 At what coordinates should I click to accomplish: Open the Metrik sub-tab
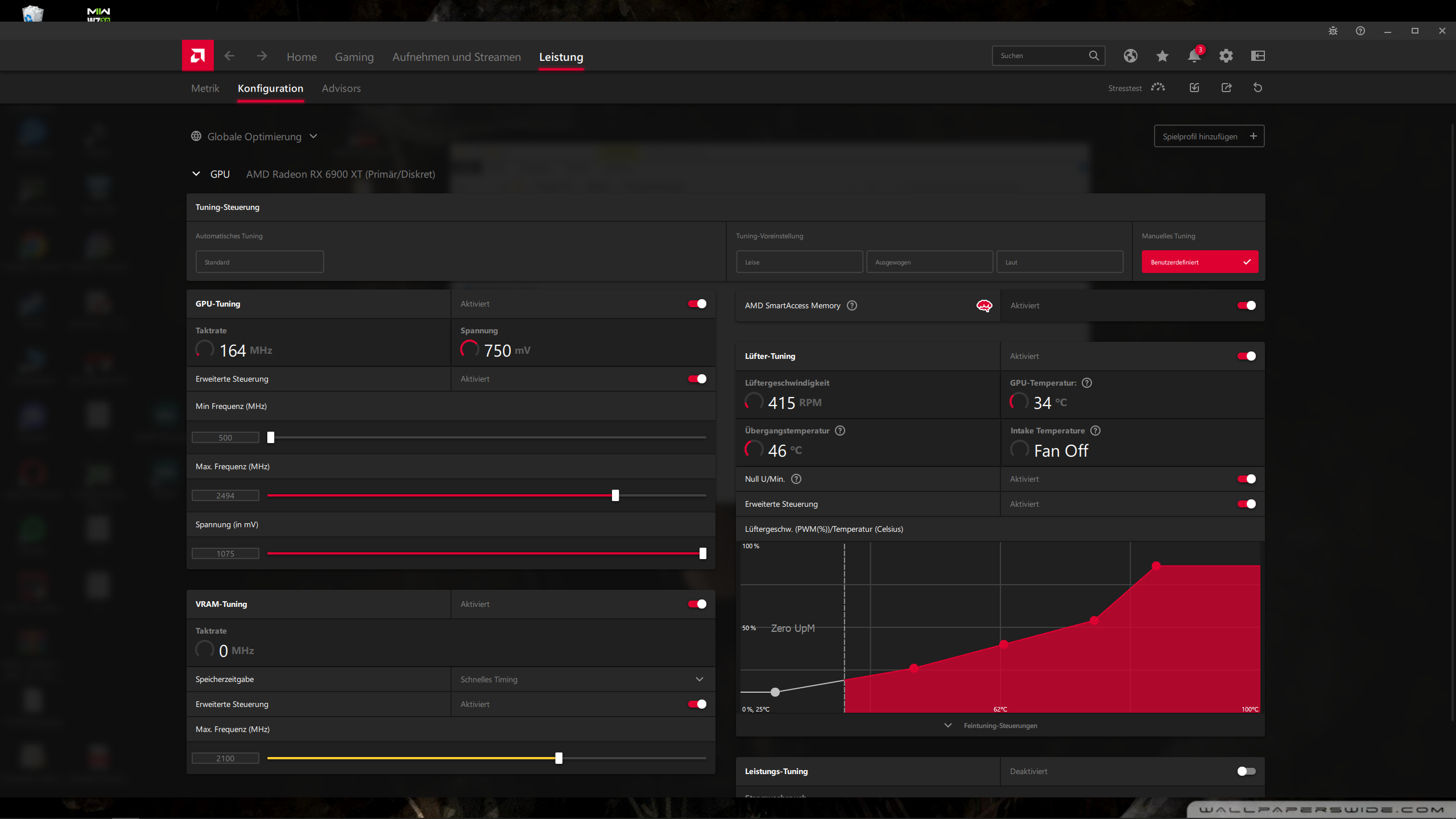(205, 88)
